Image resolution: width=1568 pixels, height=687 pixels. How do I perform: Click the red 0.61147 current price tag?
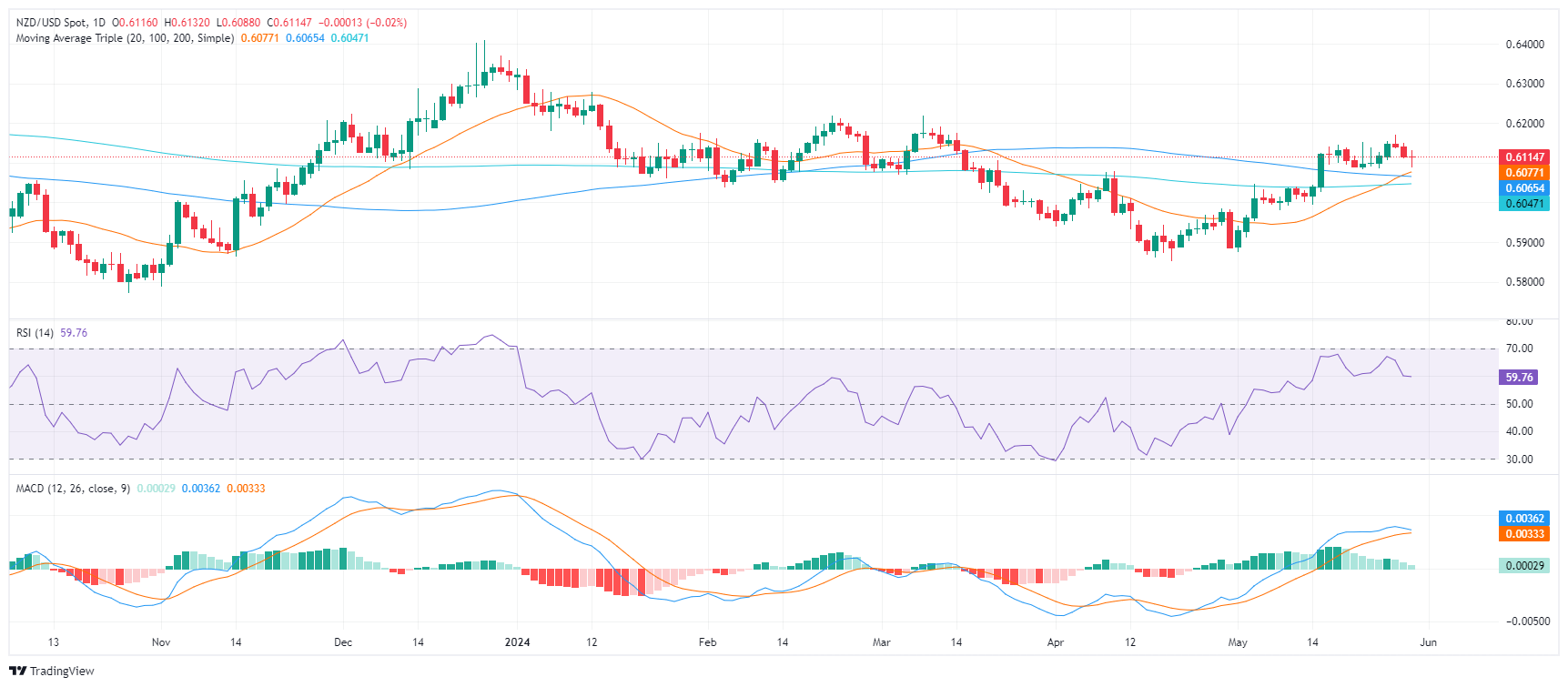click(1523, 157)
